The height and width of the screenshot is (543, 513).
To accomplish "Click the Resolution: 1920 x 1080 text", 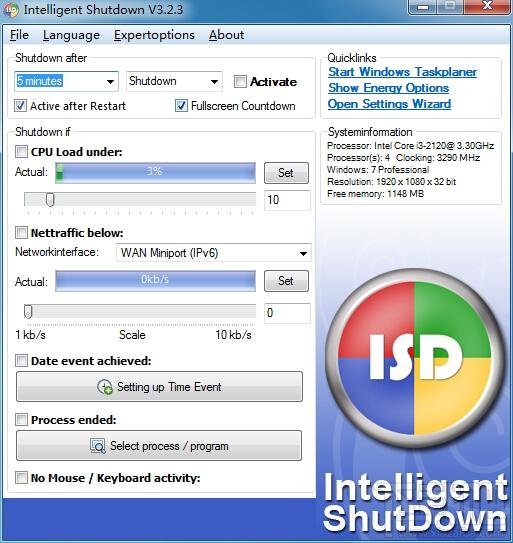I will [391, 181].
